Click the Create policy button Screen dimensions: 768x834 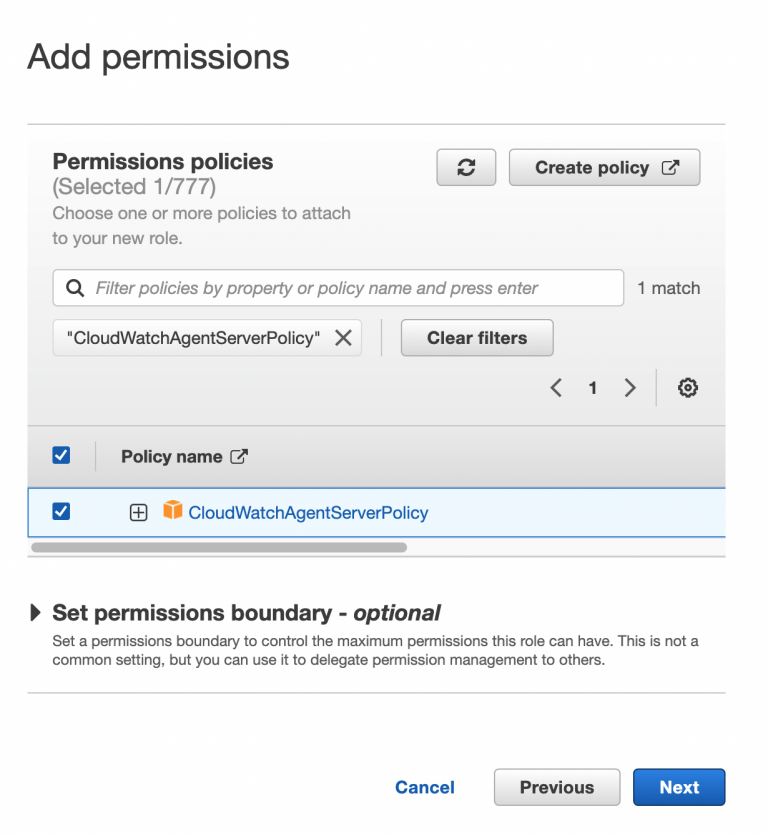coord(604,168)
